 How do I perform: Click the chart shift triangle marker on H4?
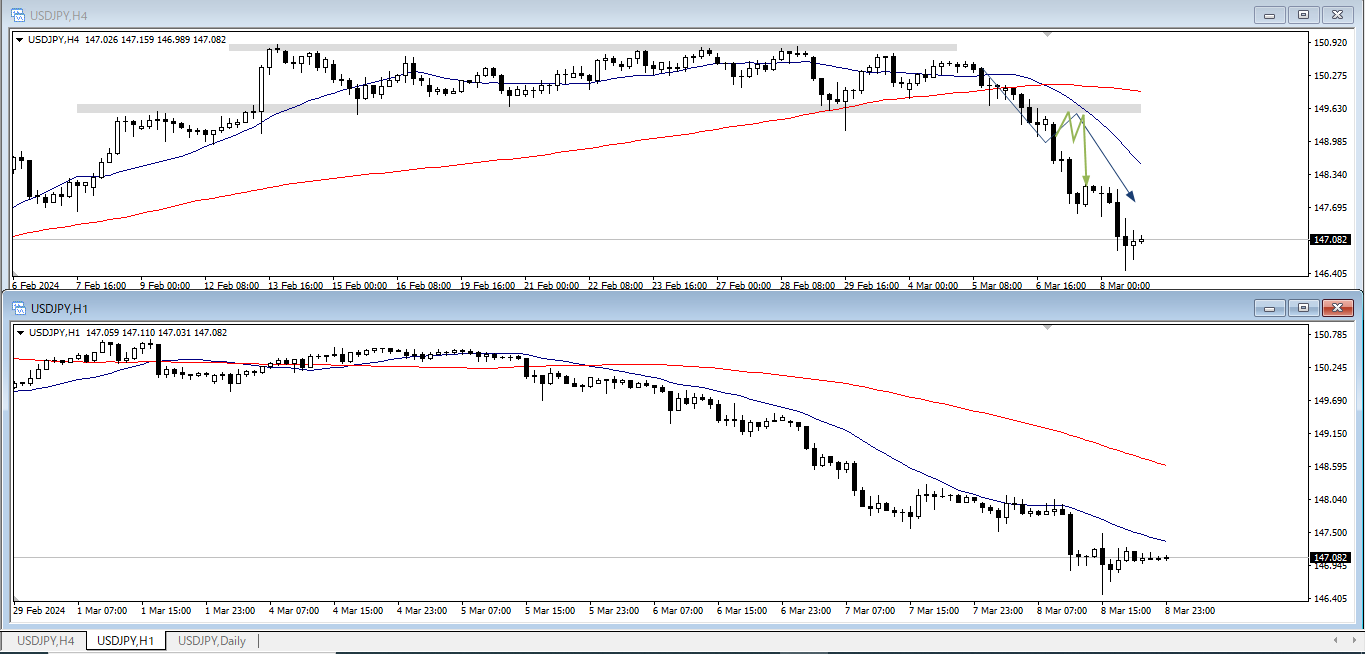click(1047, 34)
